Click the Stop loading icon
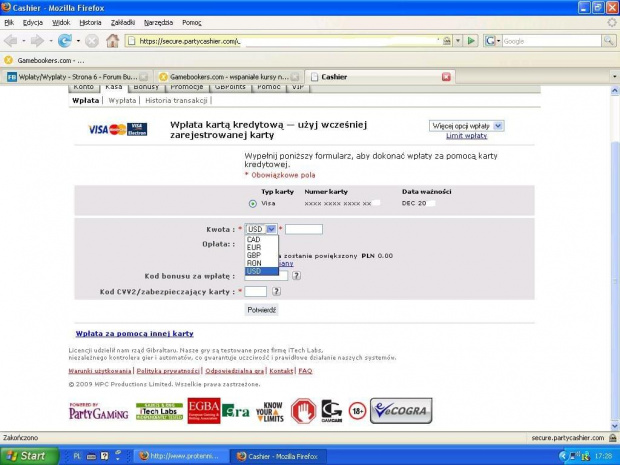 pos(92,41)
